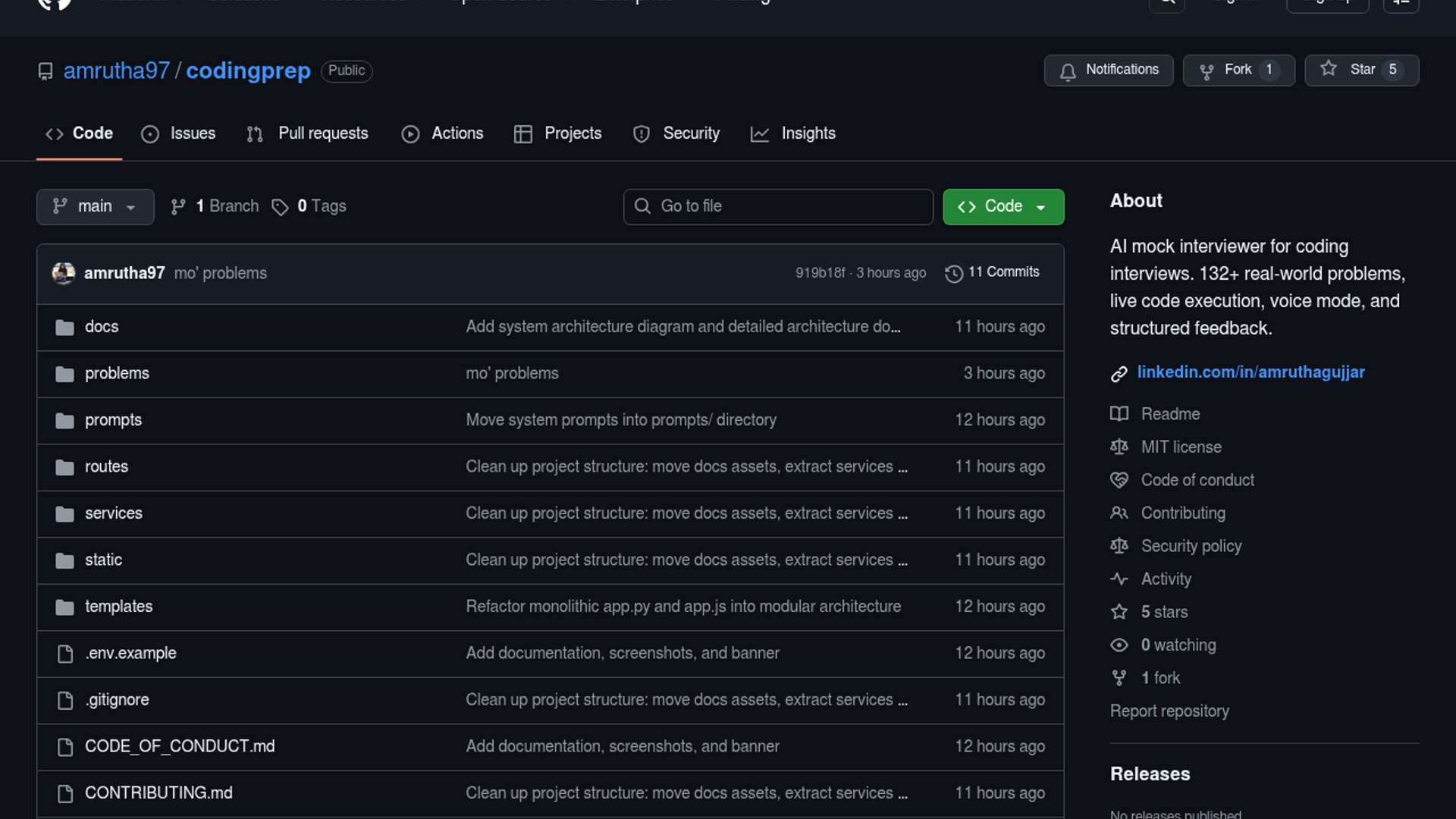Open the main branch dropdown
This screenshot has height=819, width=1456.
pos(95,206)
